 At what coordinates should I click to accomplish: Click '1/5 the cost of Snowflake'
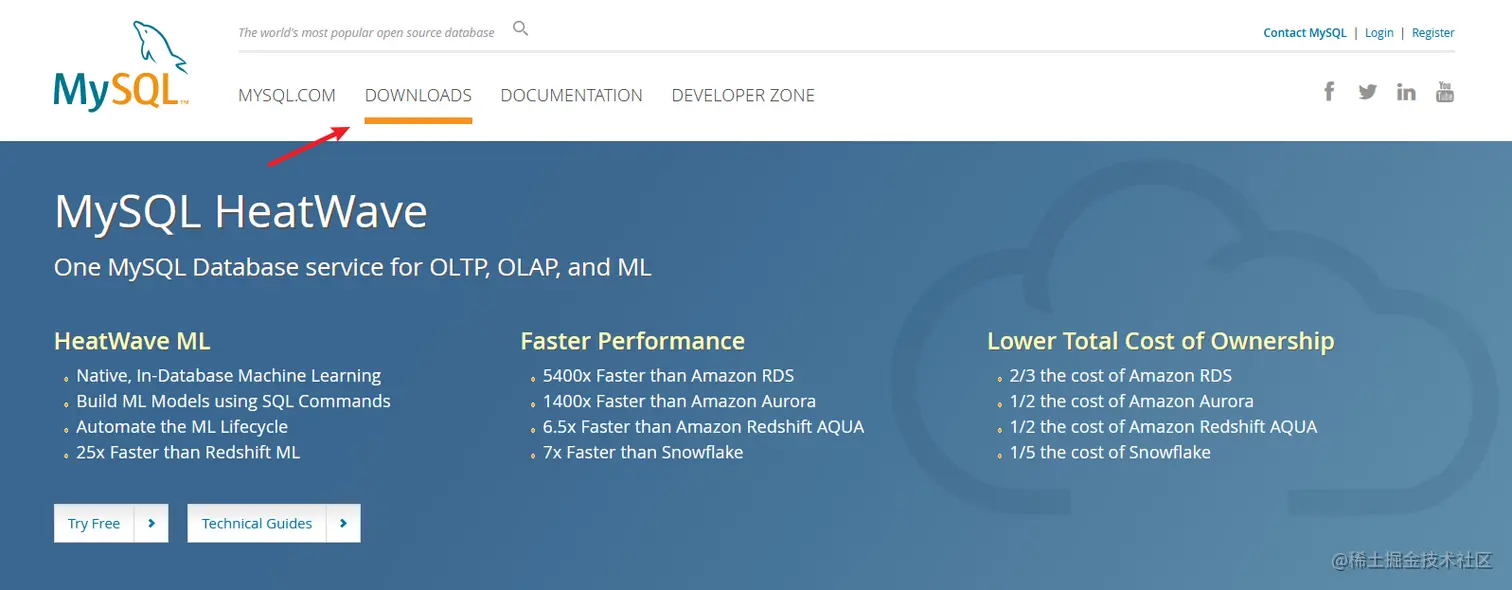click(x=1110, y=452)
